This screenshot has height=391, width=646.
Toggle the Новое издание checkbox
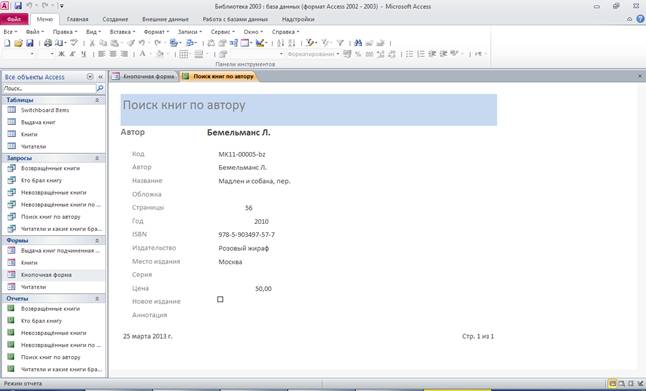tap(220, 300)
